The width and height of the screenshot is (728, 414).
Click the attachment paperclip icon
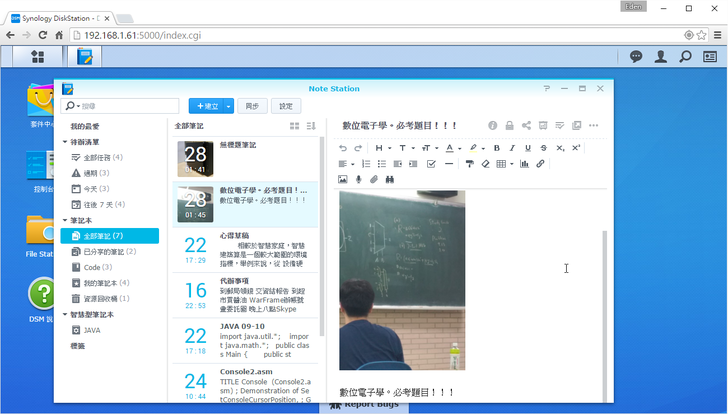[374, 179]
